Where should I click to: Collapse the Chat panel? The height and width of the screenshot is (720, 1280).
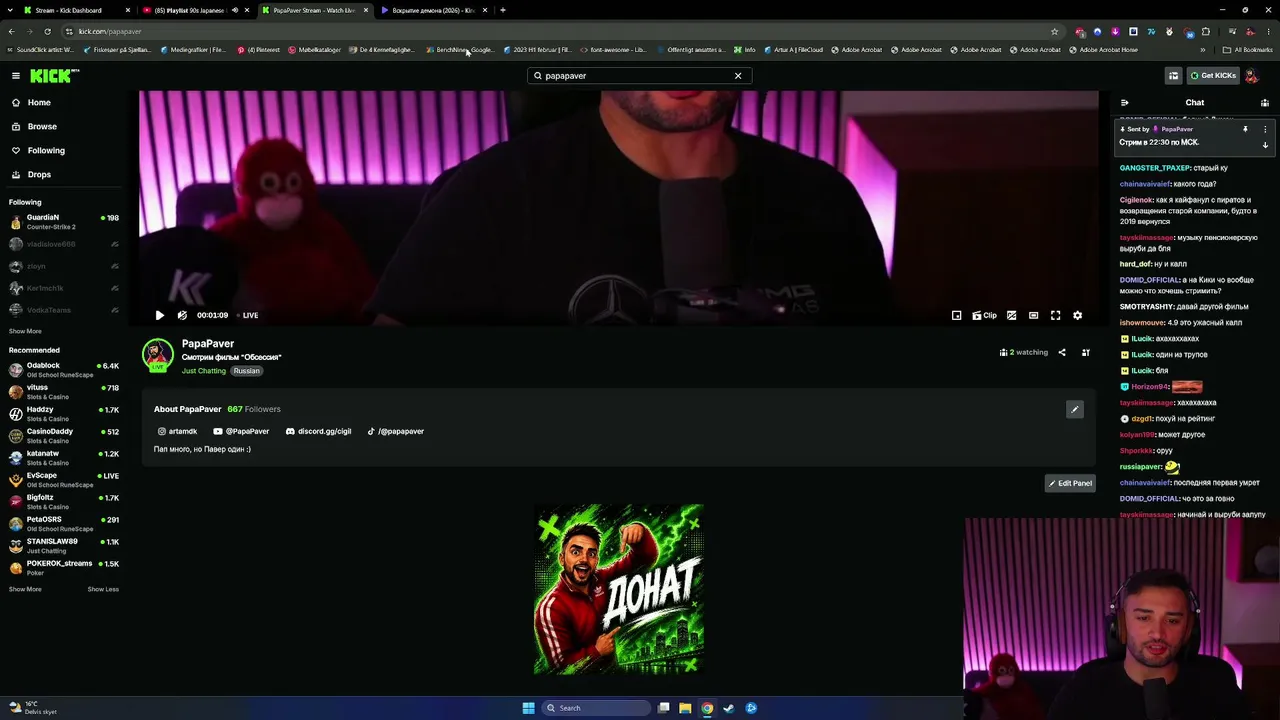pyautogui.click(x=1124, y=102)
